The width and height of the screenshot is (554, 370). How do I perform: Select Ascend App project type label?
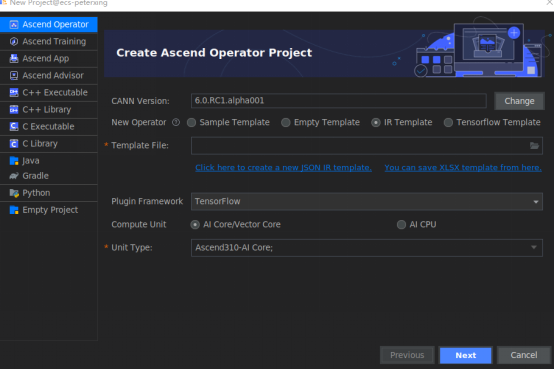click(x=46, y=58)
